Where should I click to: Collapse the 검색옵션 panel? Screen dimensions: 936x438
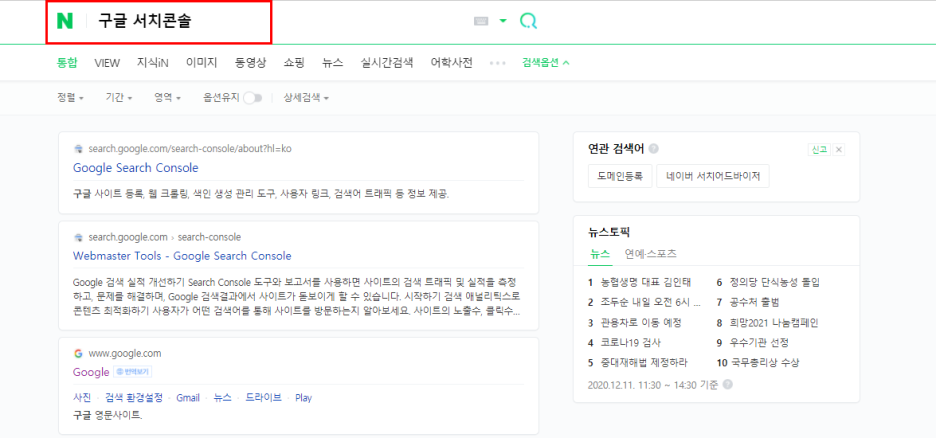click(x=546, y=63)
